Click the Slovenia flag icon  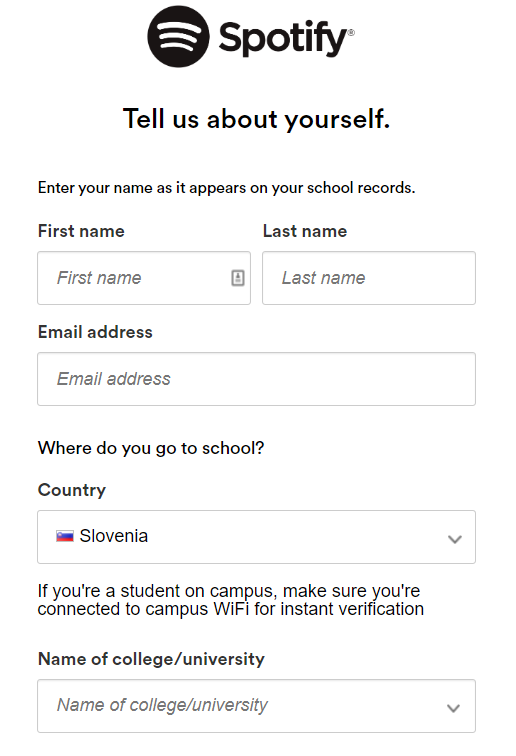point(65,536)
